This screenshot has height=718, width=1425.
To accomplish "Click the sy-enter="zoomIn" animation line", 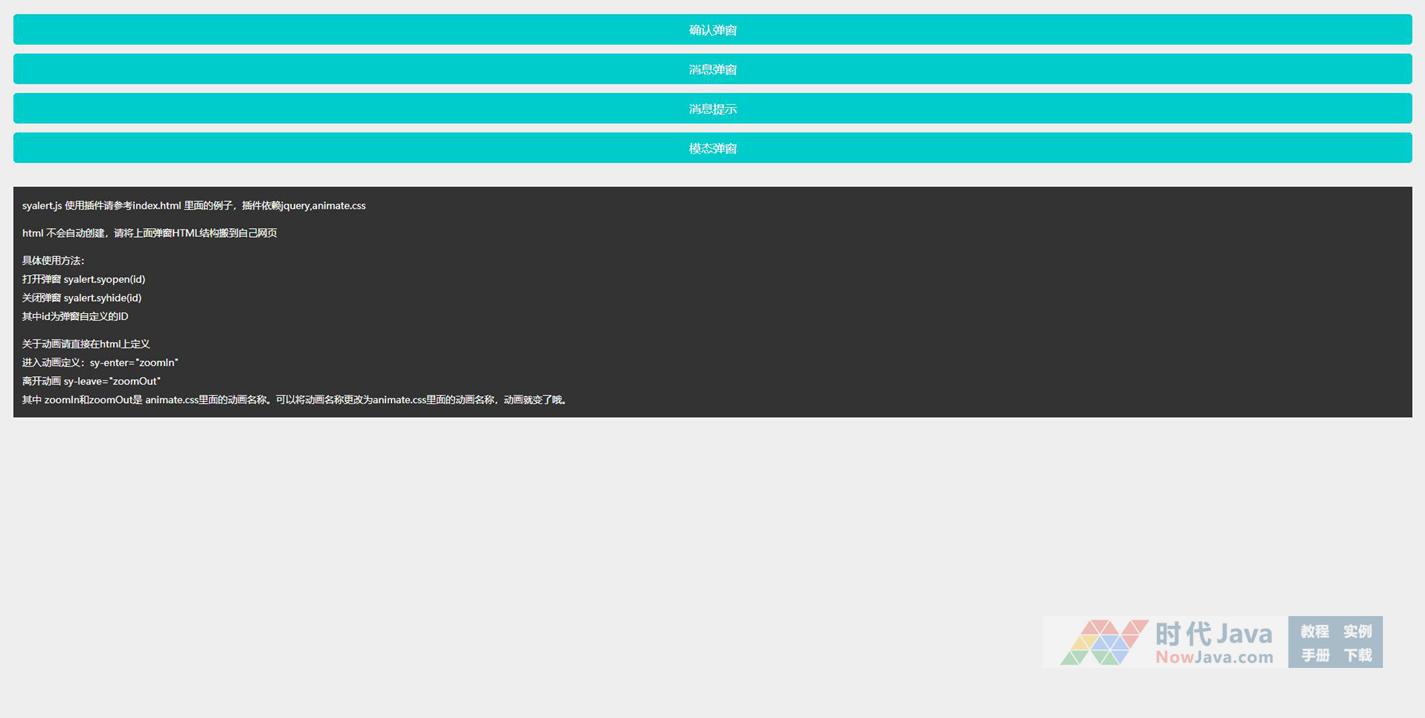I will pyautogui.click(x=100, y=362).
